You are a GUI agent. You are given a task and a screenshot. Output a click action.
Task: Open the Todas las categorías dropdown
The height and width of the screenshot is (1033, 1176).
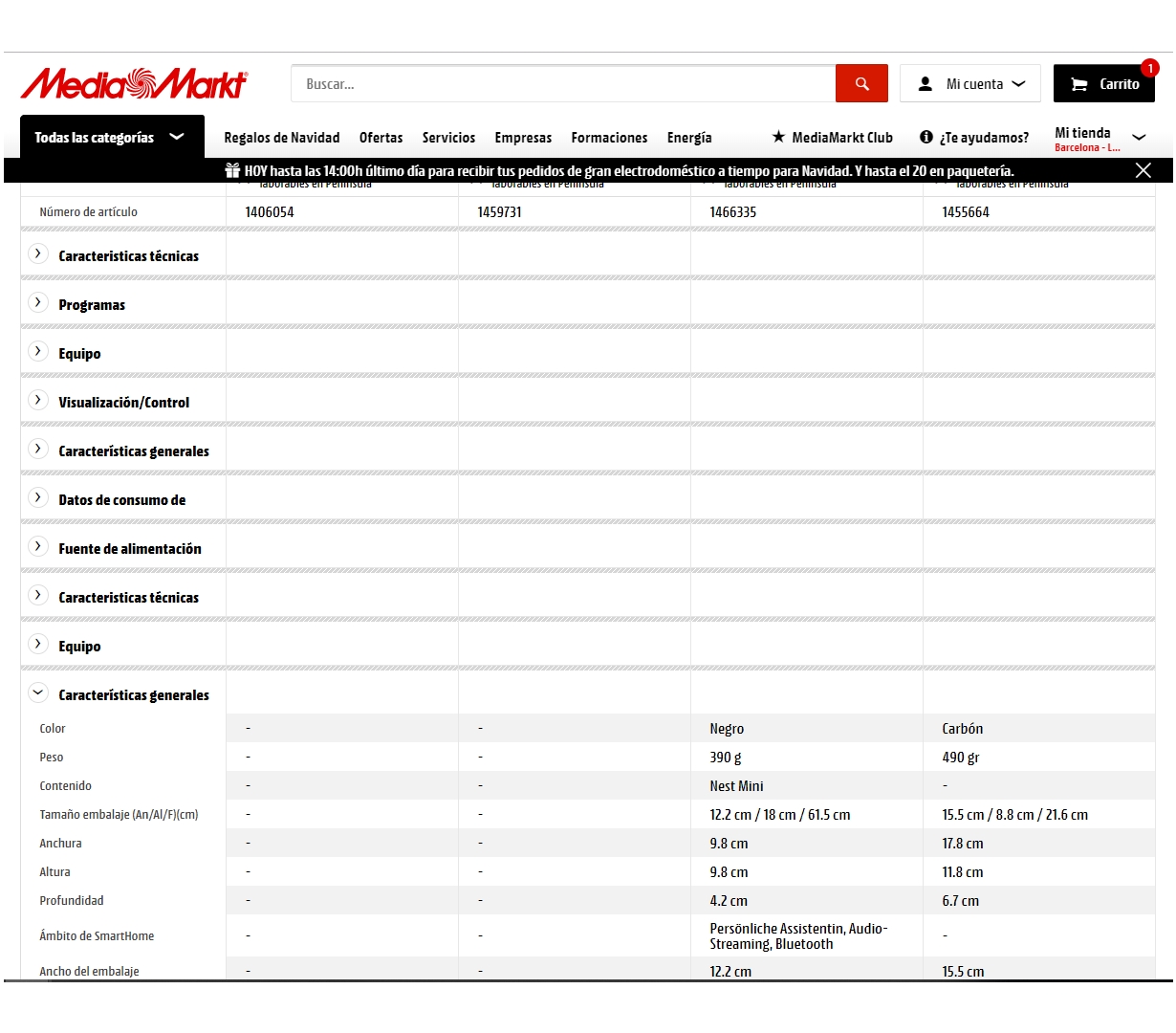[x=111, y=137]
